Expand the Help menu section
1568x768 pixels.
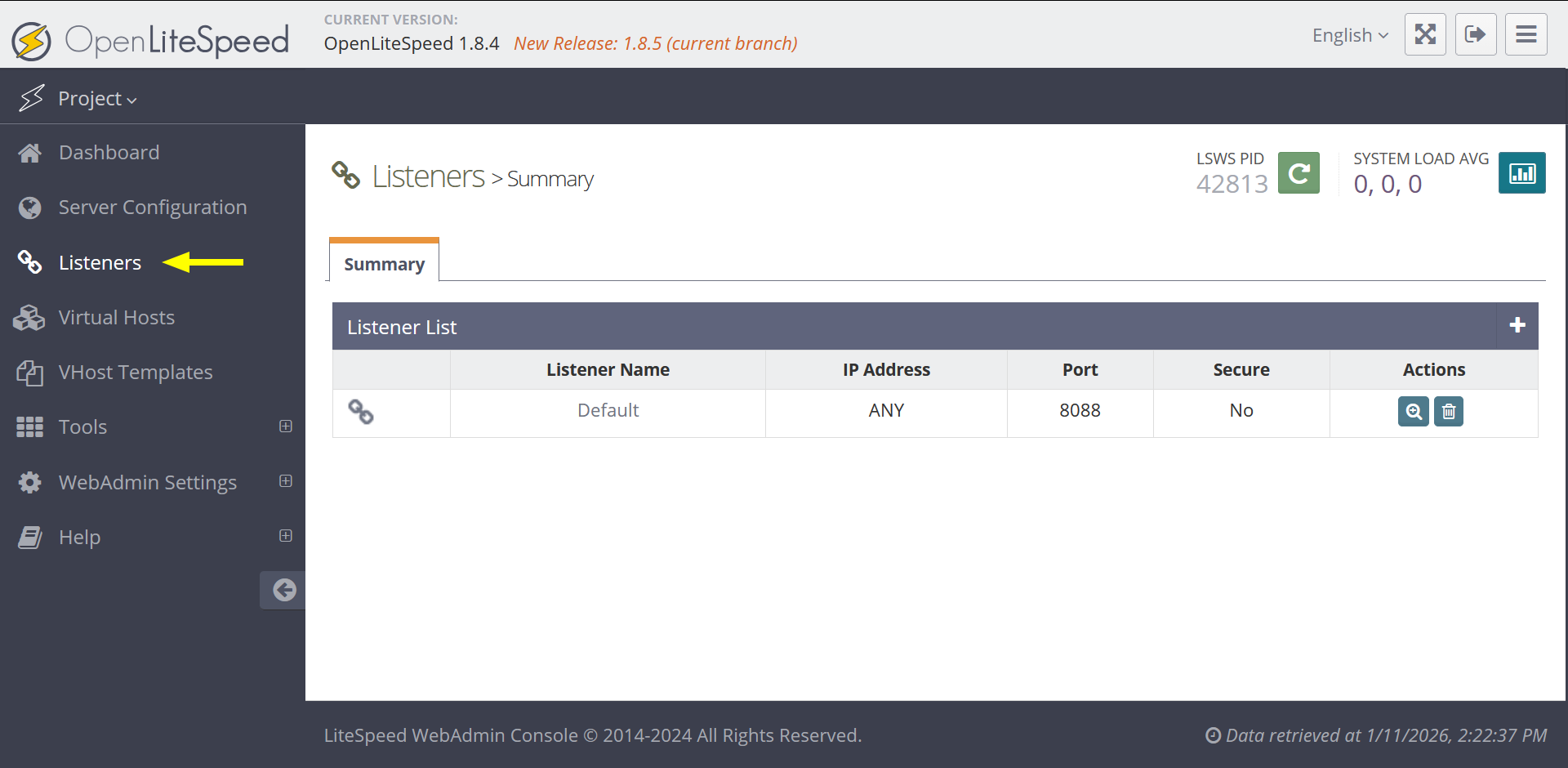click(x=286, y=536)
